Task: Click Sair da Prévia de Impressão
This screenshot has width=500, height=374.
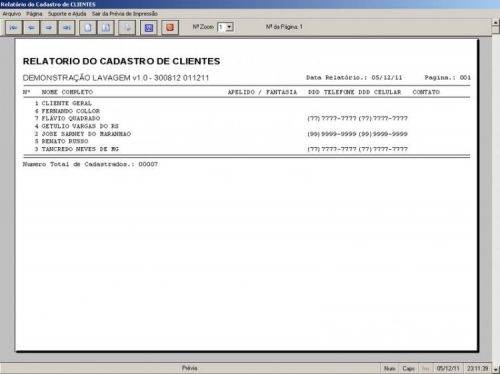Action: click(125, 14)
